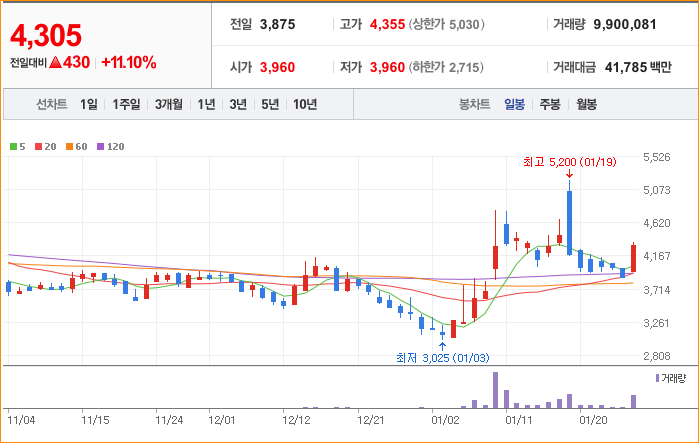Image resolution: width=699 pixels, height=443 pixels.
Task: Click 거래량 value 9,900,081
Action: coord(625,24)
